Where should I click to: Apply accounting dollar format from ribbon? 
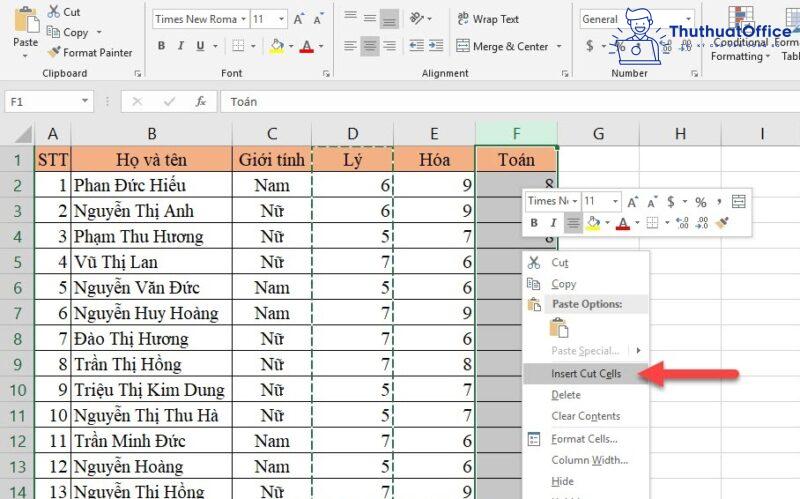[x=590, y=46]
